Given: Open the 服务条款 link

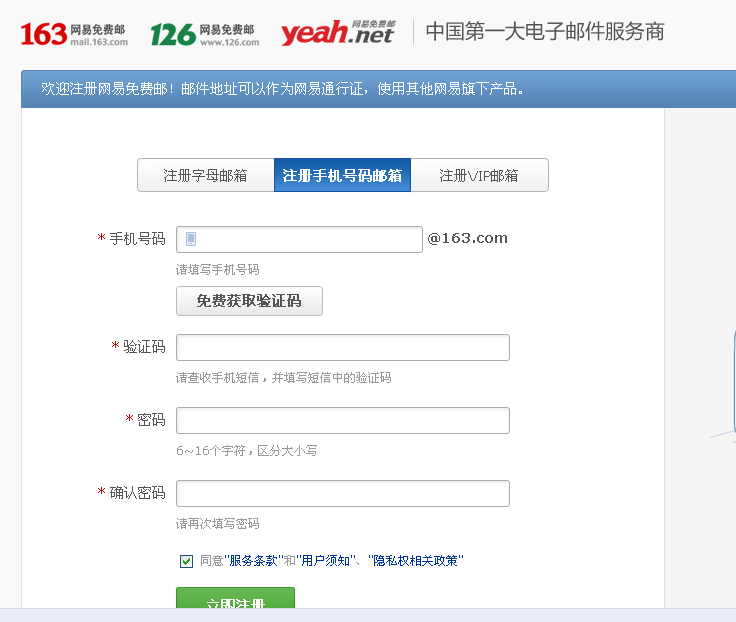Looking at the screenshot, I should pyautogui.click(x=253, y=561).
